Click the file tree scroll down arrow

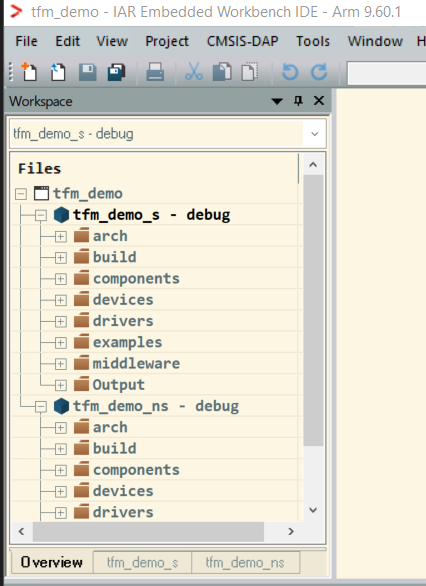tap(313, 510)
